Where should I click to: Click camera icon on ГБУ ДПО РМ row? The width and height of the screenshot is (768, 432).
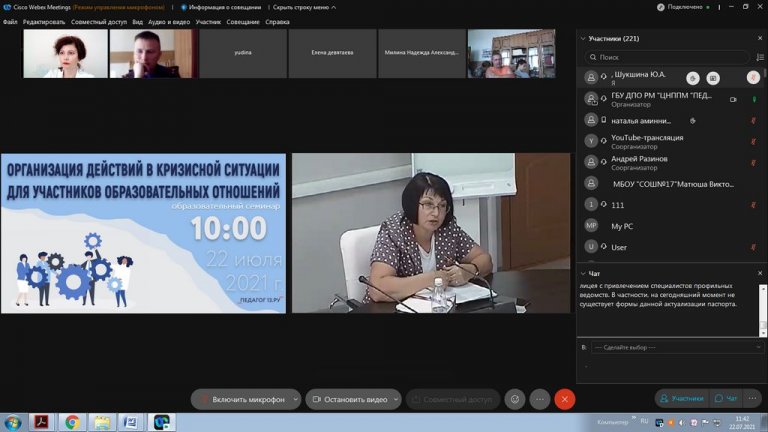tap(733, 99)
